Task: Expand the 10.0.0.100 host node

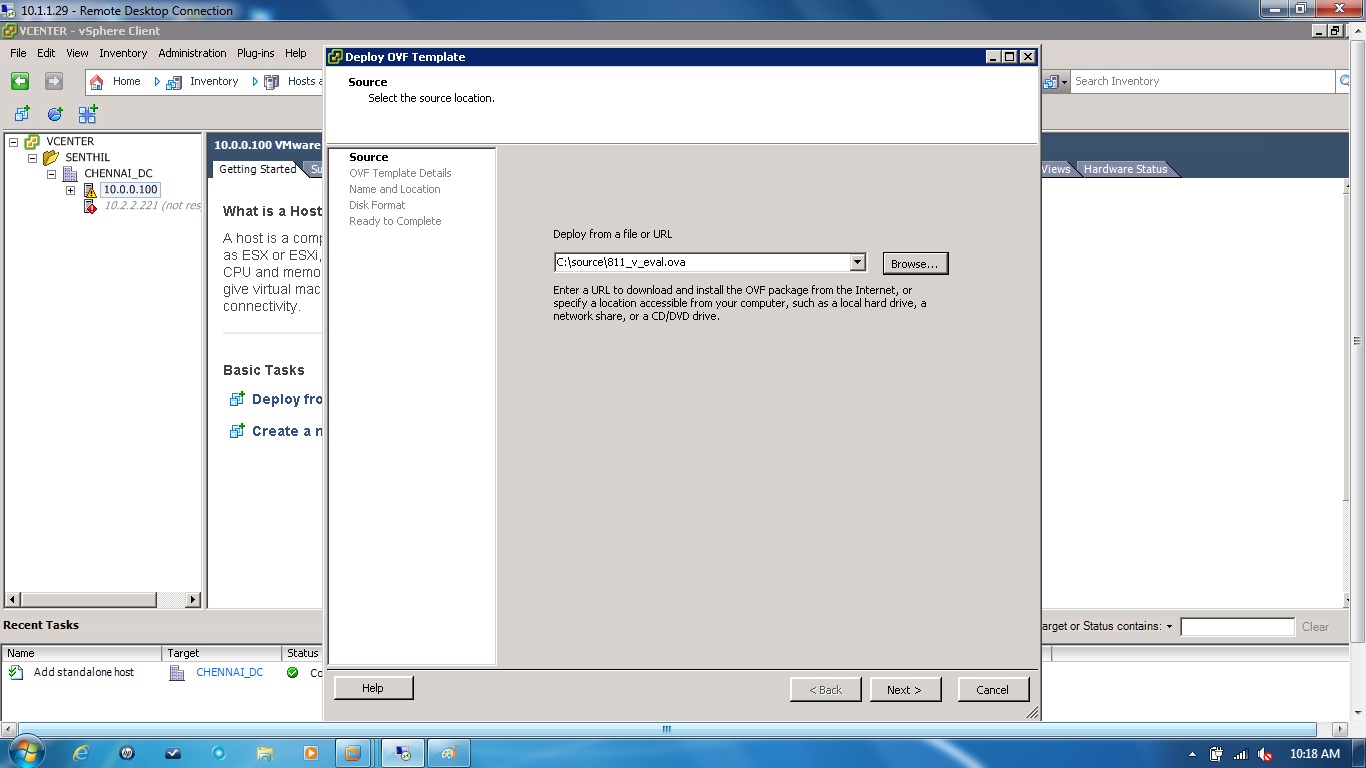Action: (x=70, y=190)
